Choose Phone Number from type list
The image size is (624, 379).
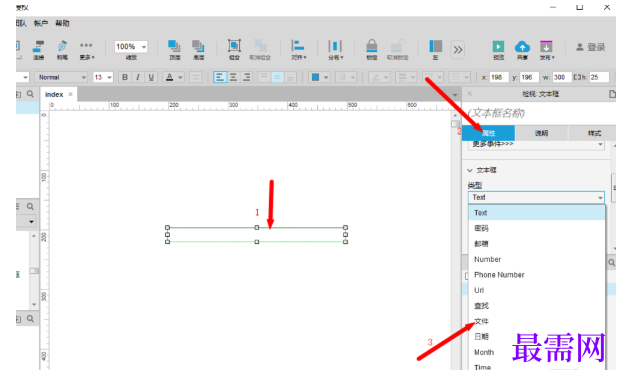tap(536, 275)
